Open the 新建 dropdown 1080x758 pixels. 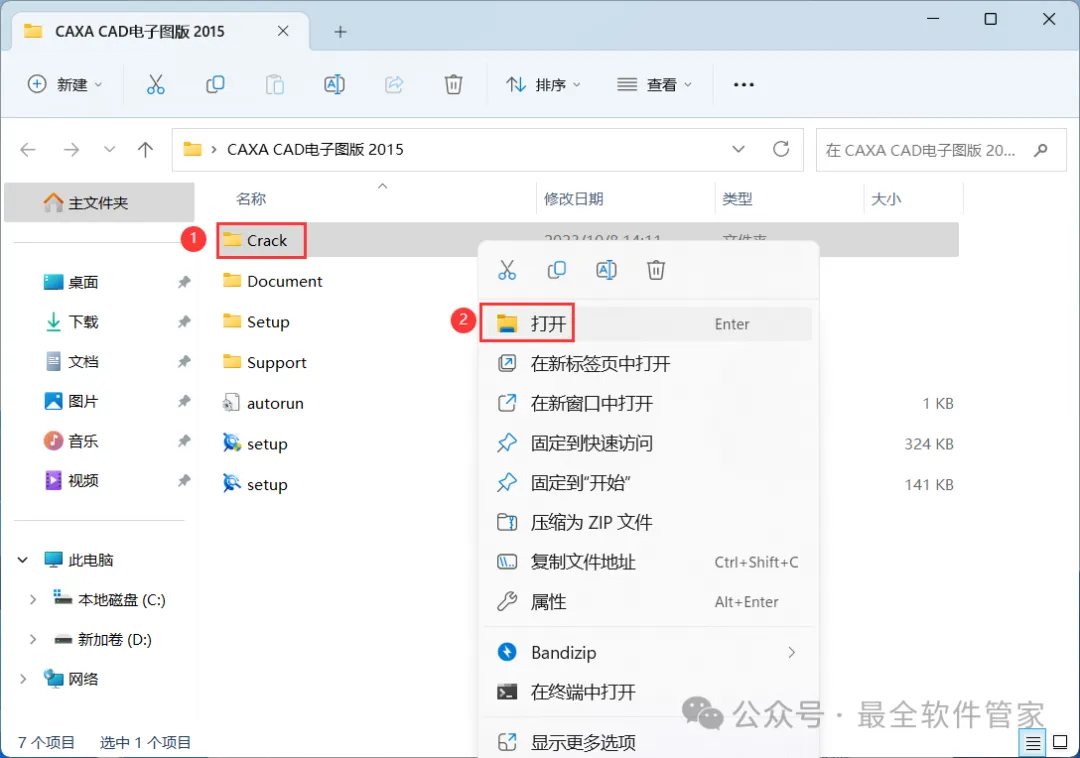[x=65, y=85]
